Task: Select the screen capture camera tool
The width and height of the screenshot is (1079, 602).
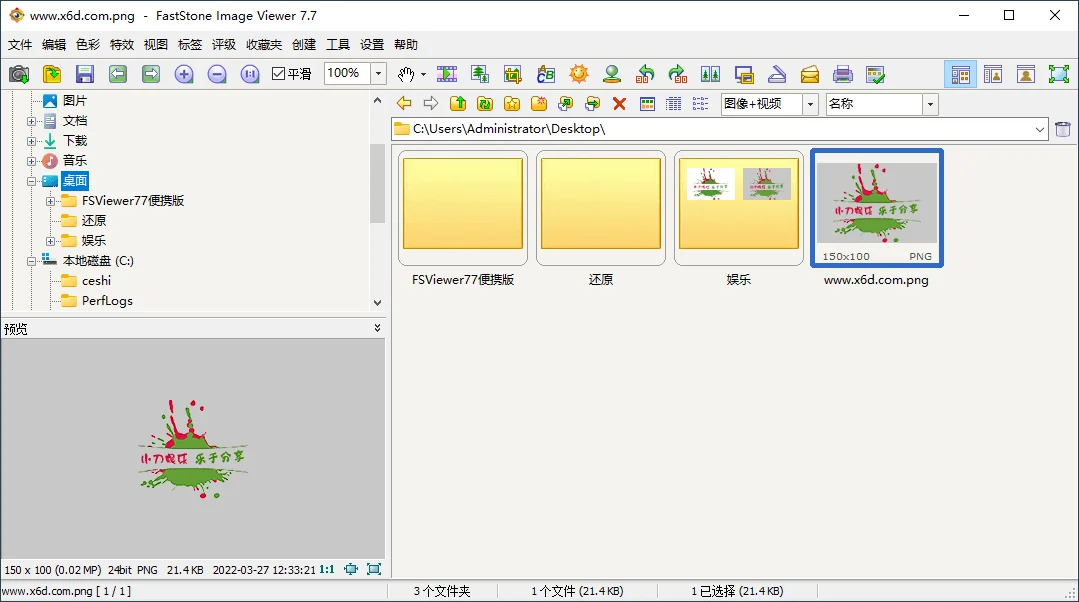Action: pos(18,73)
